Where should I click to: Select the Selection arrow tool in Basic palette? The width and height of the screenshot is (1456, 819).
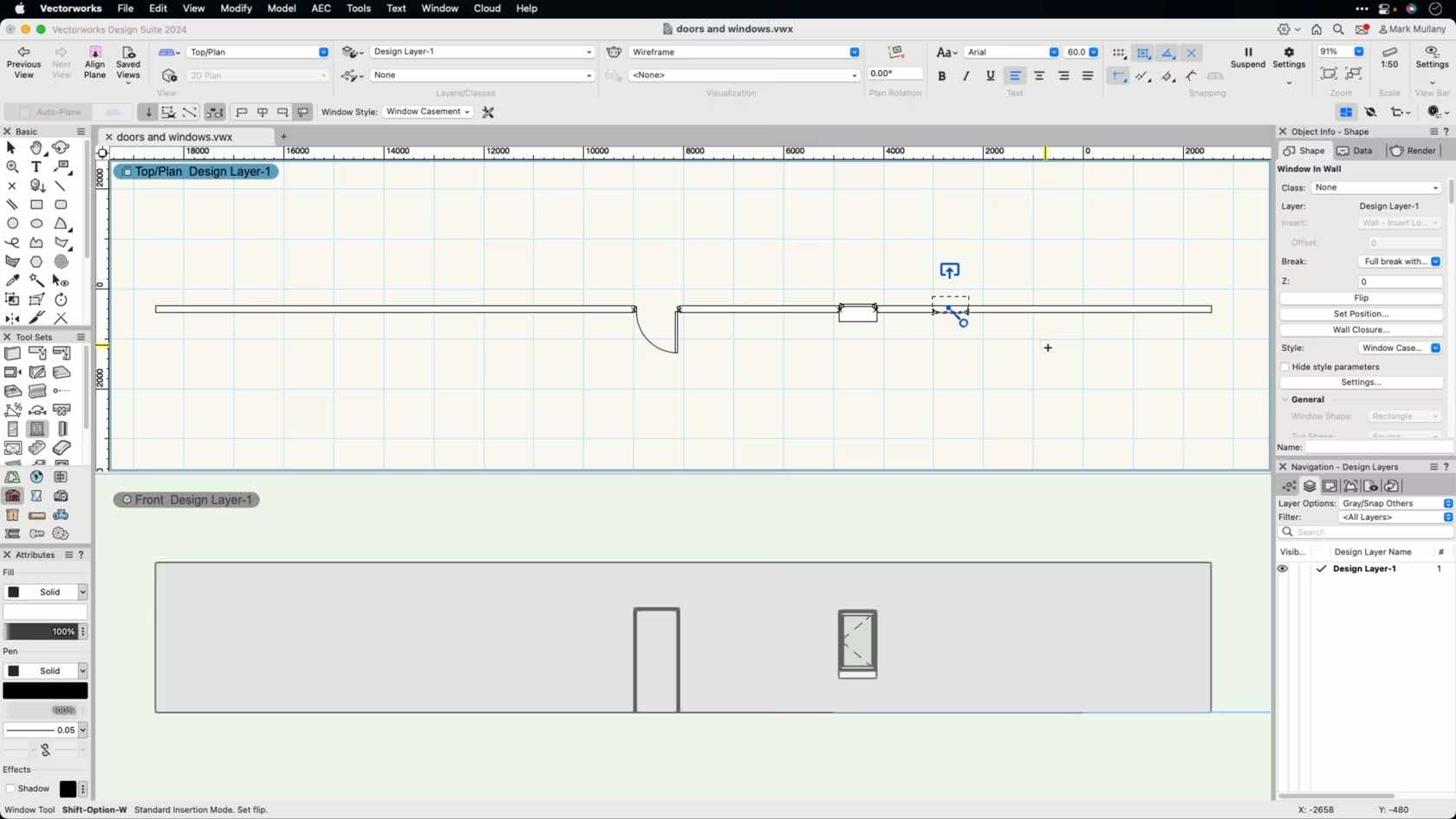(x=12, y=148)
